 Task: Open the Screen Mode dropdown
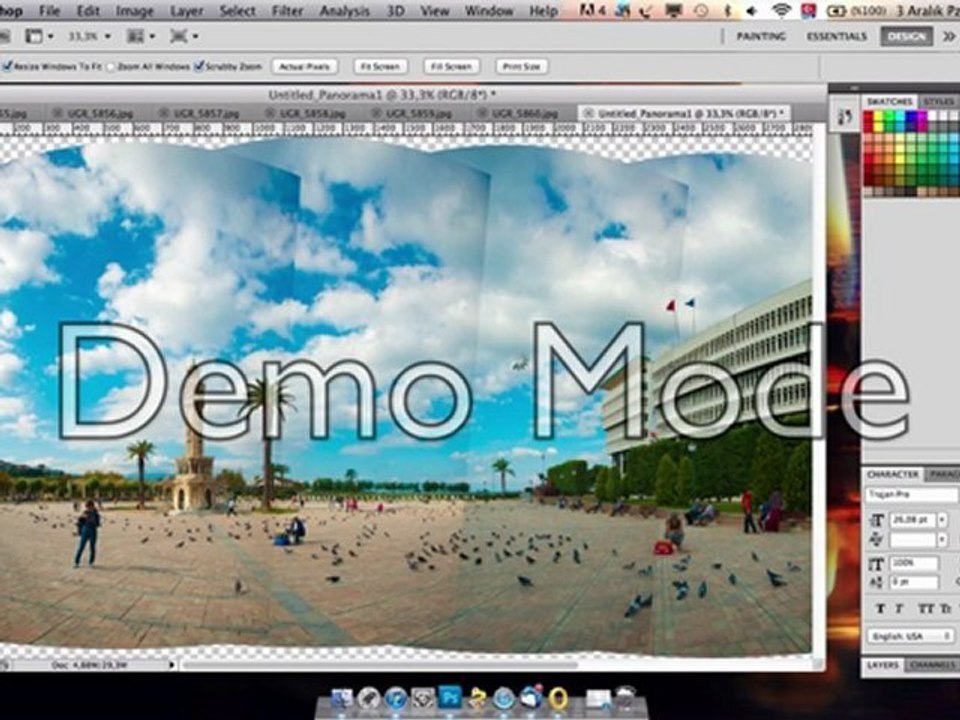[x=184, y=37]
